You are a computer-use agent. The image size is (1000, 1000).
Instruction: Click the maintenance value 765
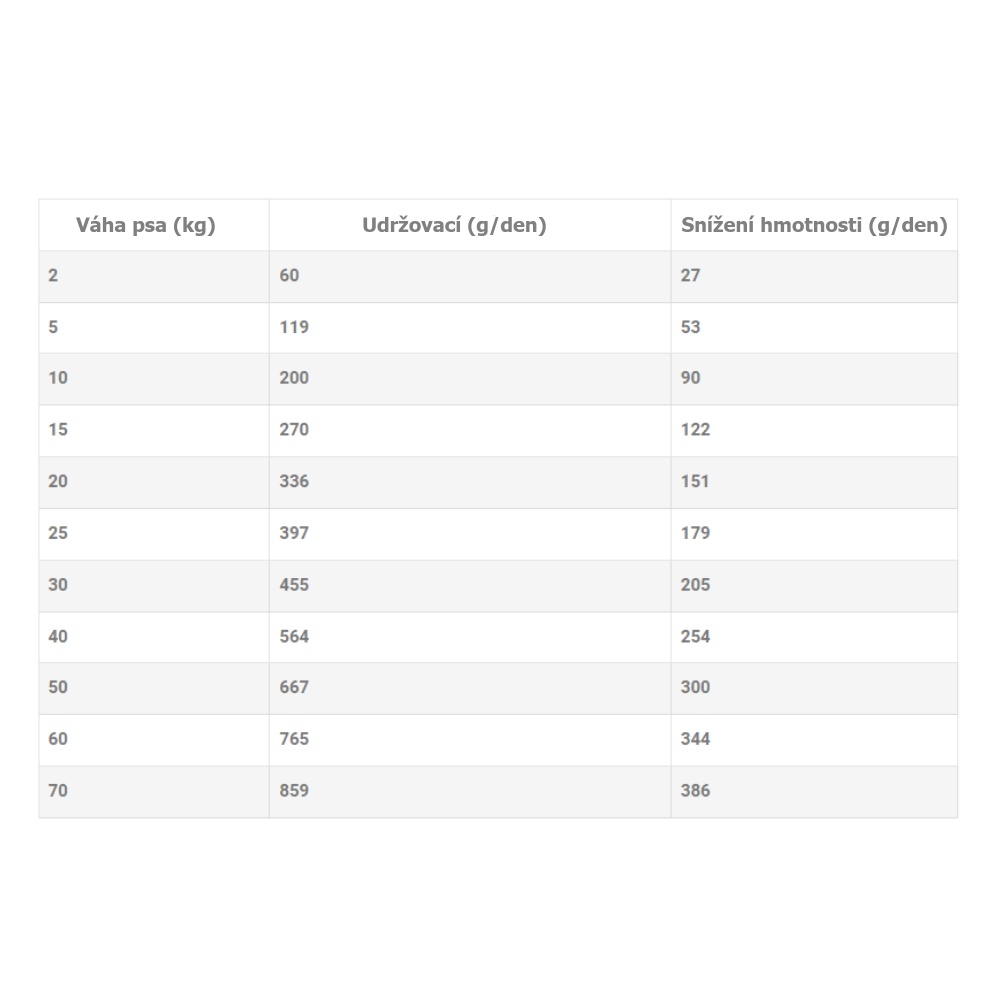click(x=294, y=739)
